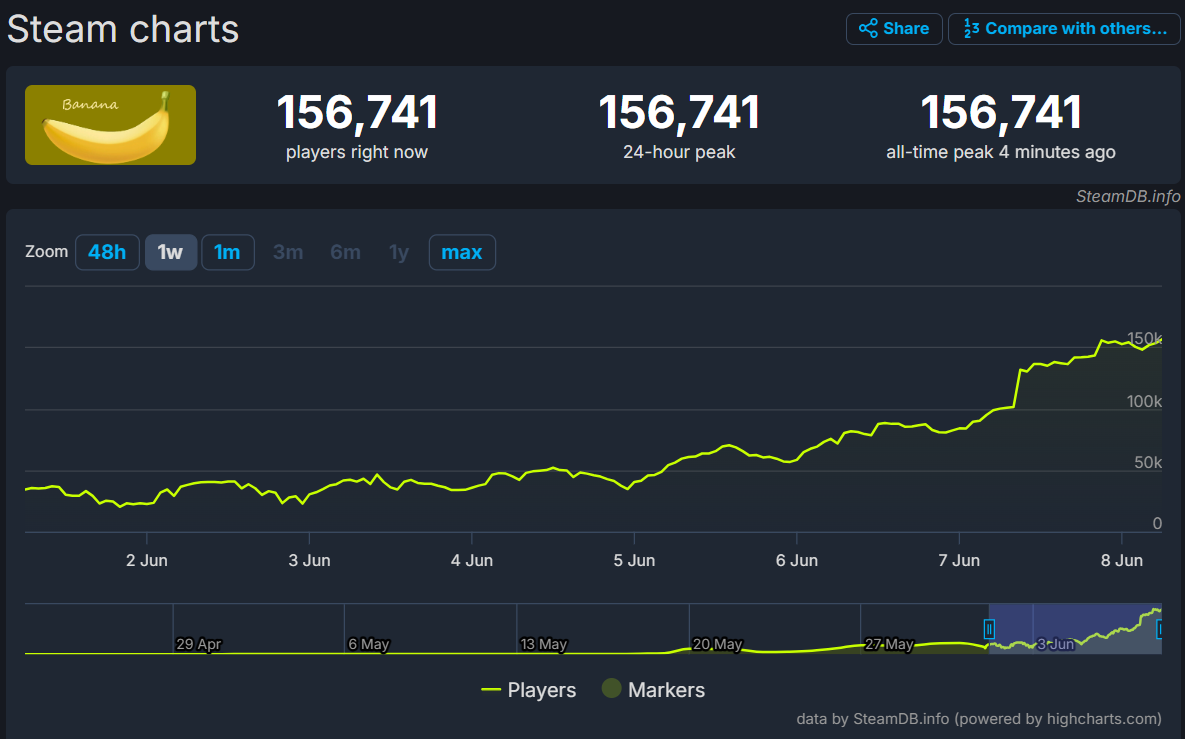Click the 5 Jun axis label
1185x739 pixels.
pyautogui.click(x=634, y=561)
